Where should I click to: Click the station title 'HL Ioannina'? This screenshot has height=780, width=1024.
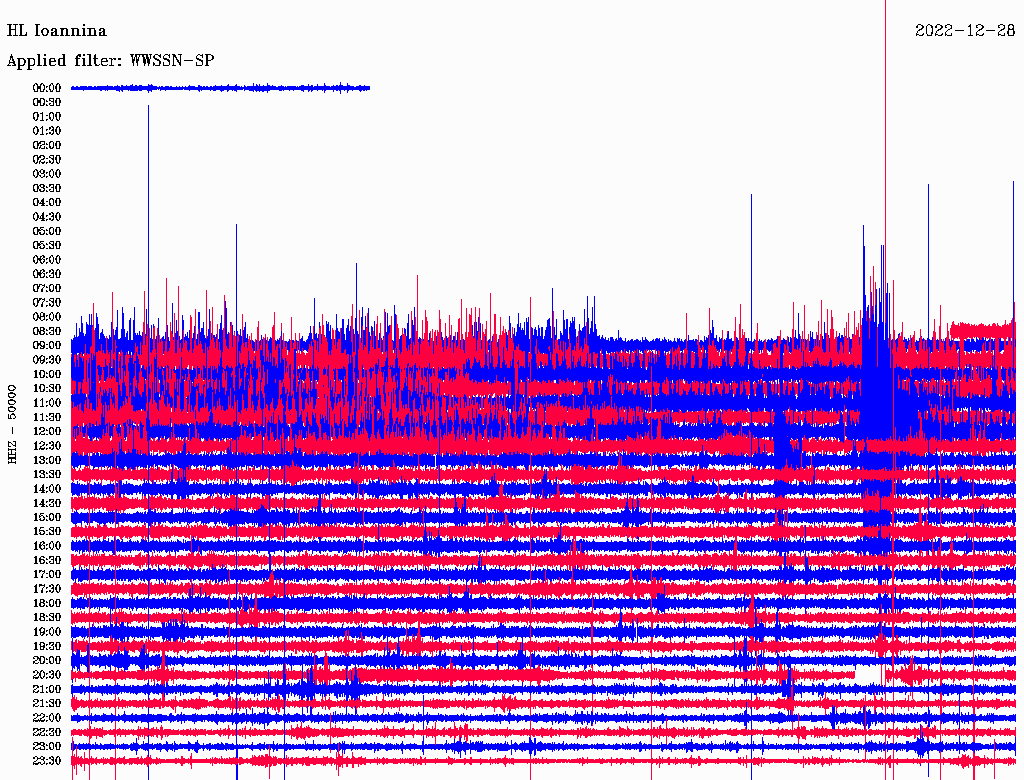click(57, 31)
